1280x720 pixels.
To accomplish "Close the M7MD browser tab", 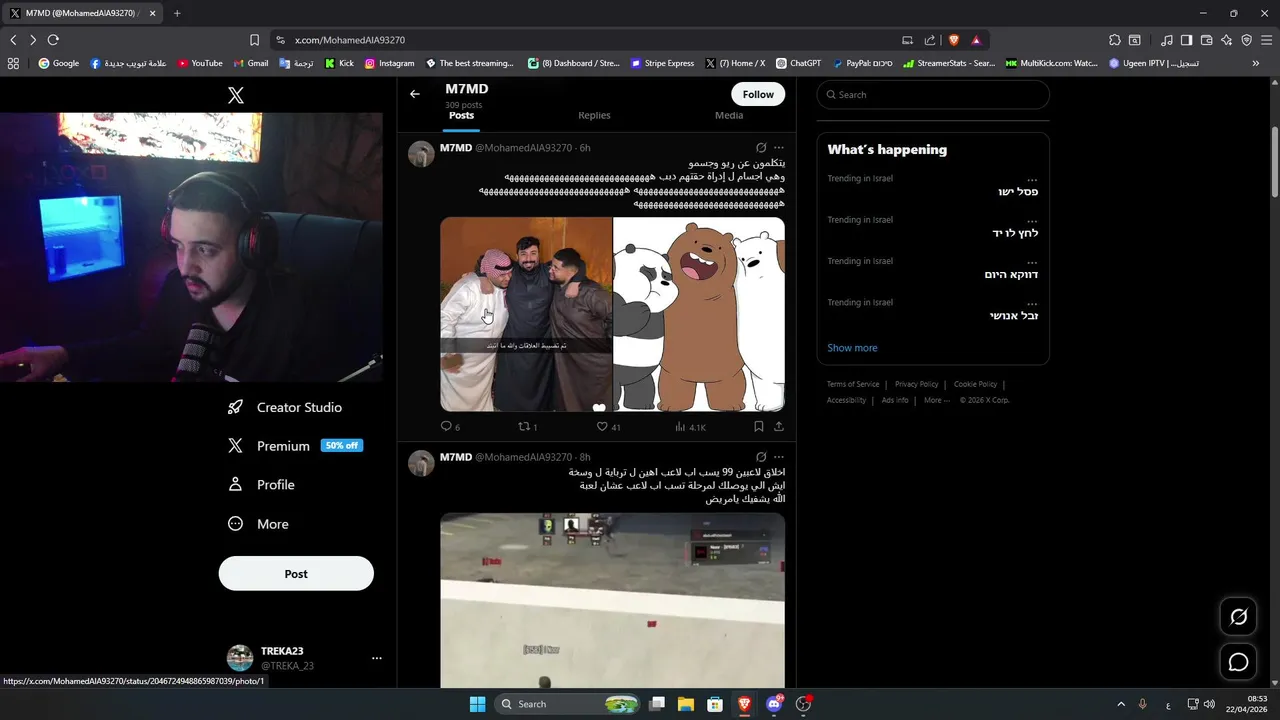I will 152,13.
